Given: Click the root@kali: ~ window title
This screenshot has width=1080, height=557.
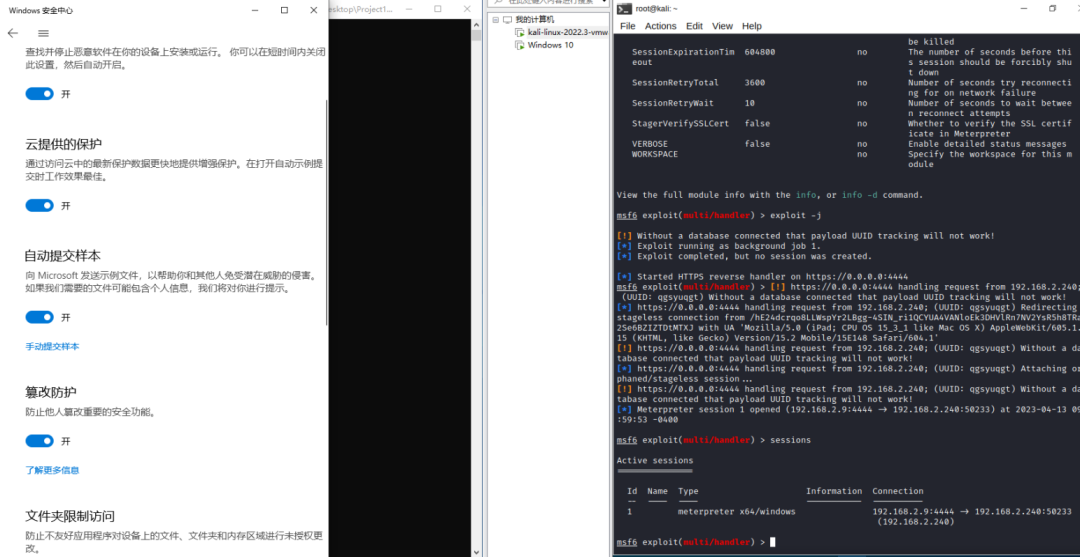Looking at the screenshot, I should [656, 8].
